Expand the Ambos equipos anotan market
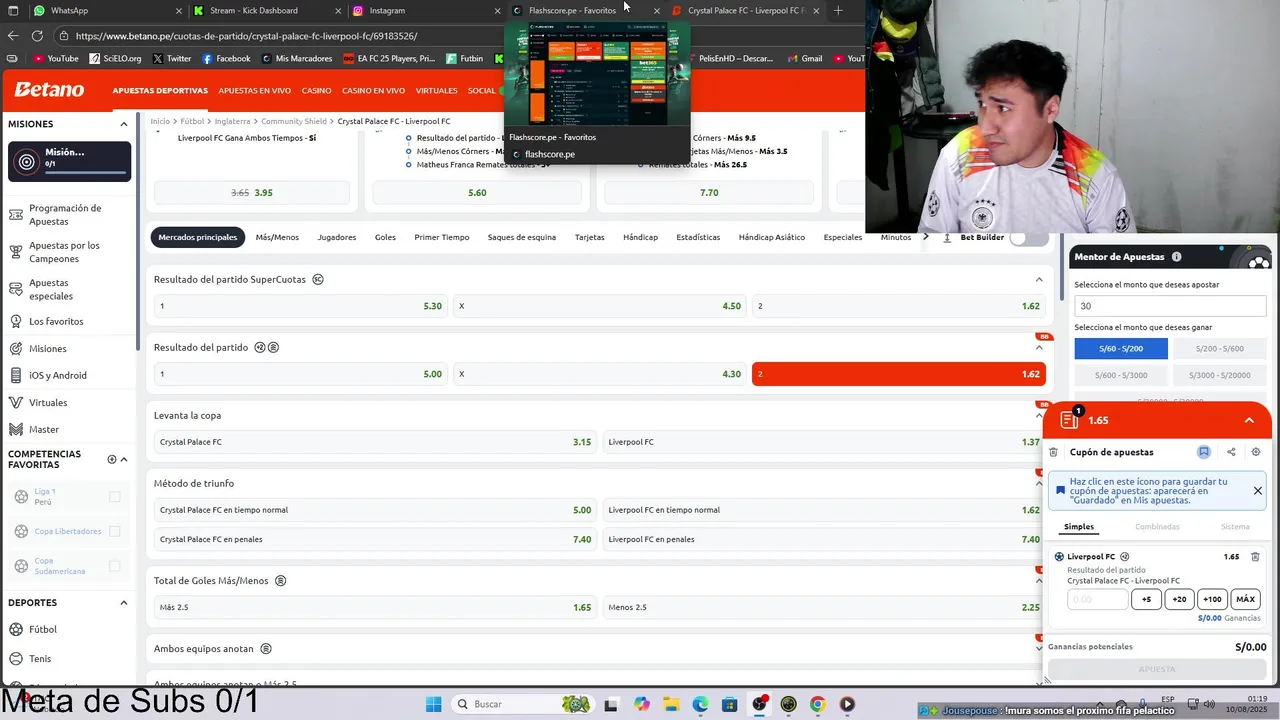Screen dimensions: 1280x720 (x=1039, y=649)
